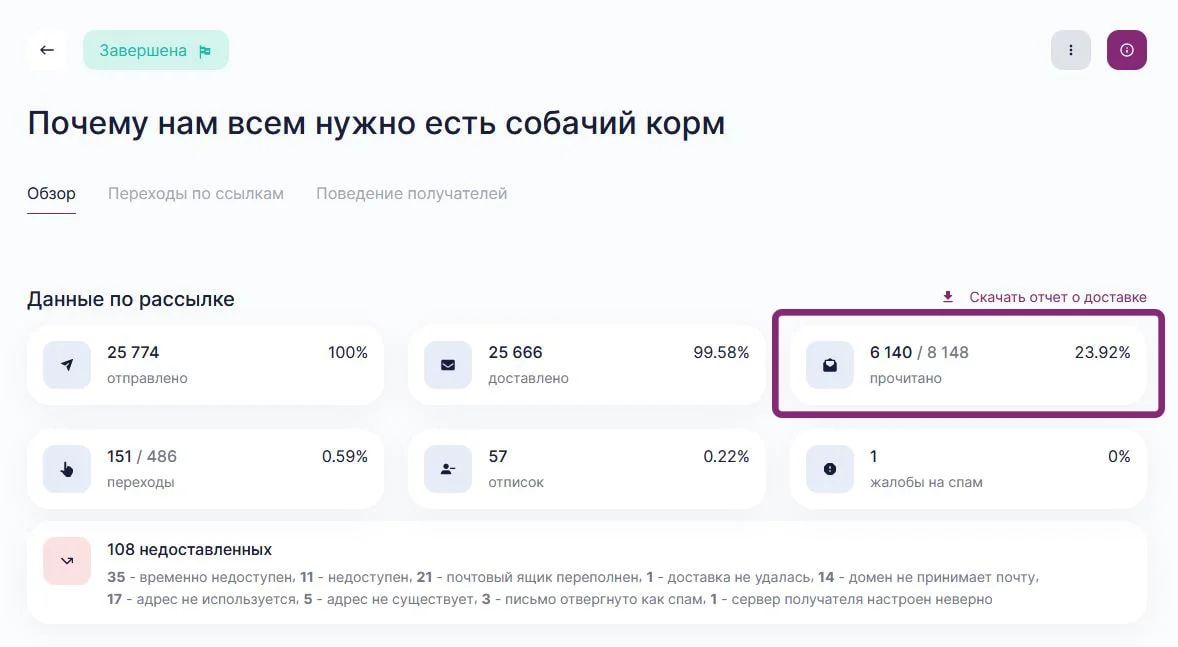This screenshot has height=647, width=1178.
Task: Open the three-dot more options menu
Action: (1071, 50)
